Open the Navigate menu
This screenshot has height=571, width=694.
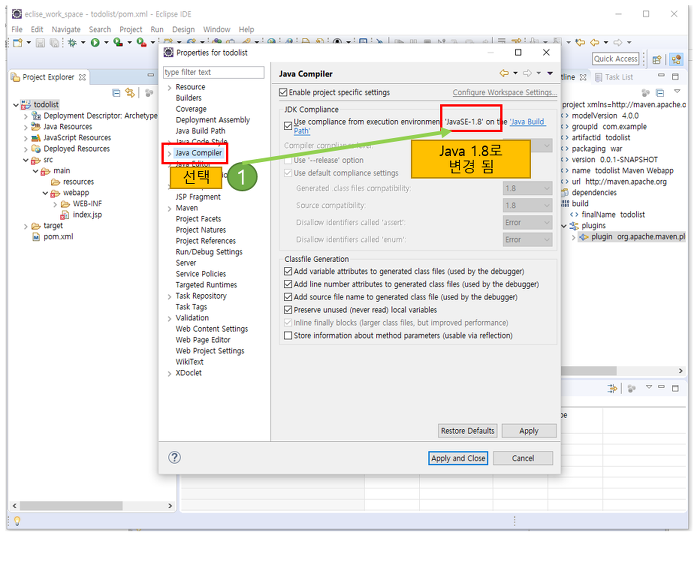click(66, 29)
